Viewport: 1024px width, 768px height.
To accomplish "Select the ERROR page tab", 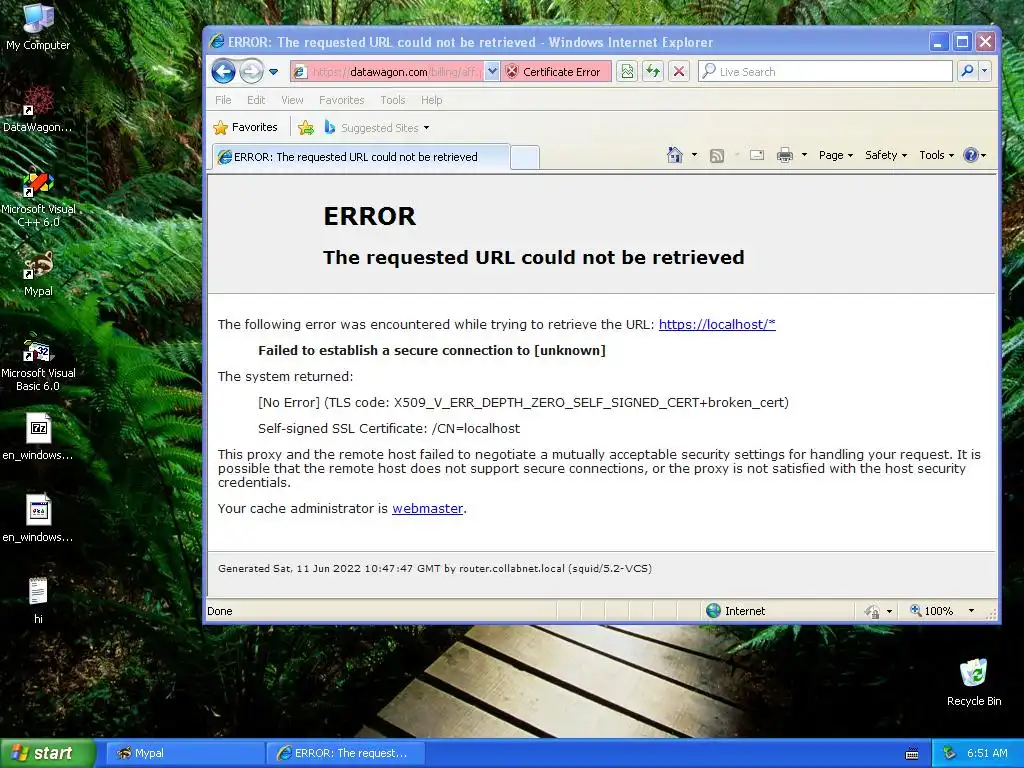I will (360, 157).
